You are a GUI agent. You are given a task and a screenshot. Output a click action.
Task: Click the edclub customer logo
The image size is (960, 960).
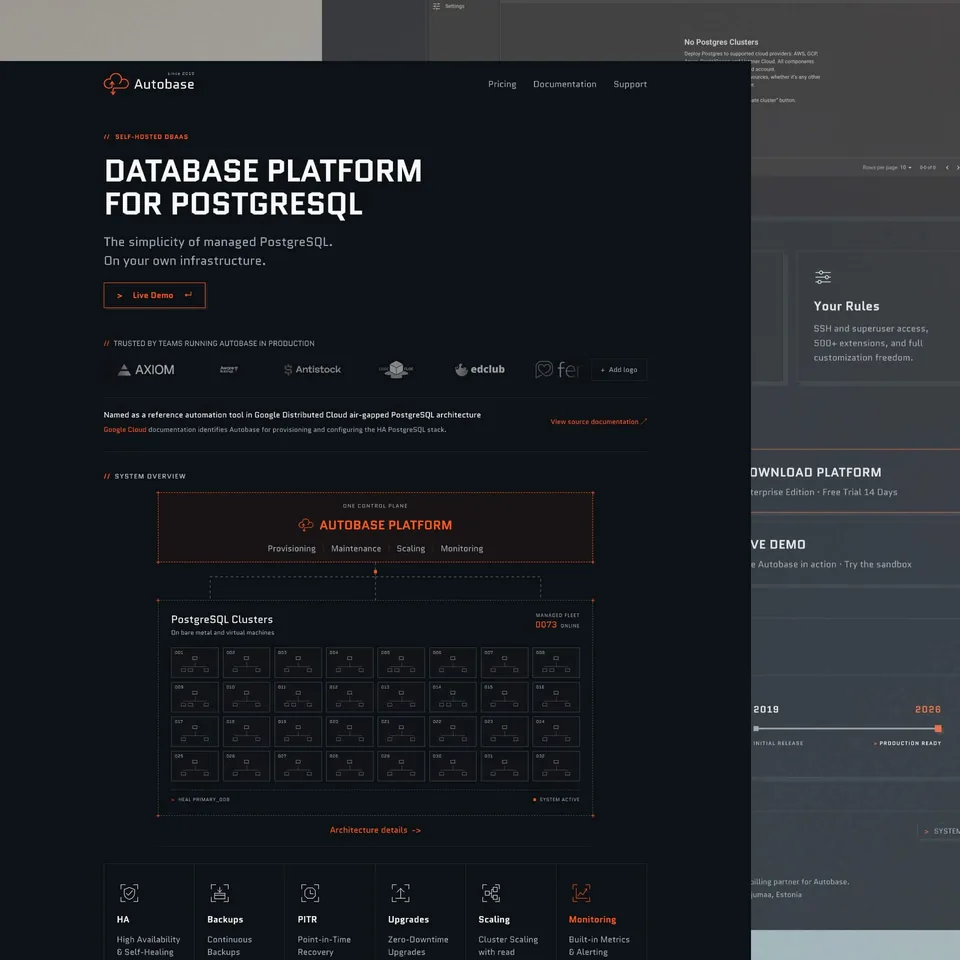point(480,369)
